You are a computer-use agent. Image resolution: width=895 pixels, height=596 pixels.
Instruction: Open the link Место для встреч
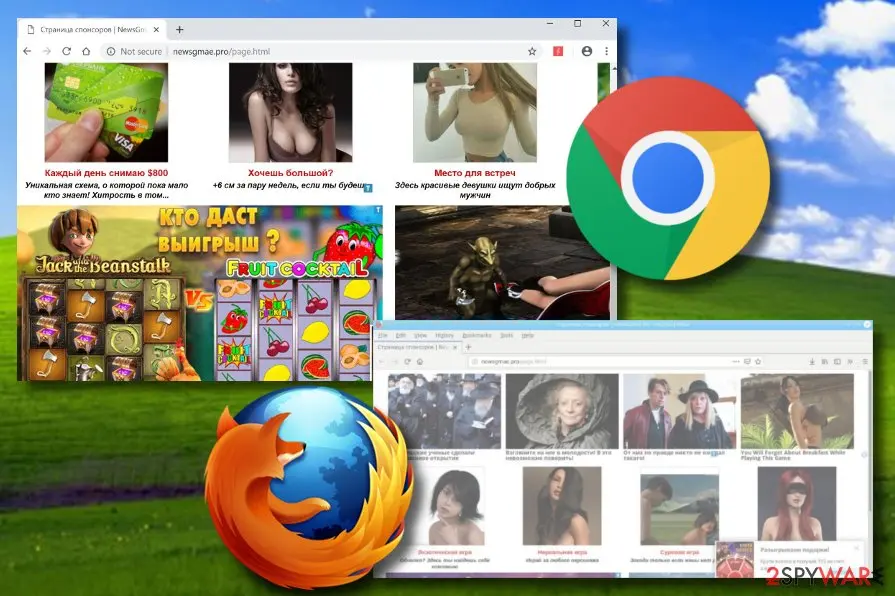point(474,172)
